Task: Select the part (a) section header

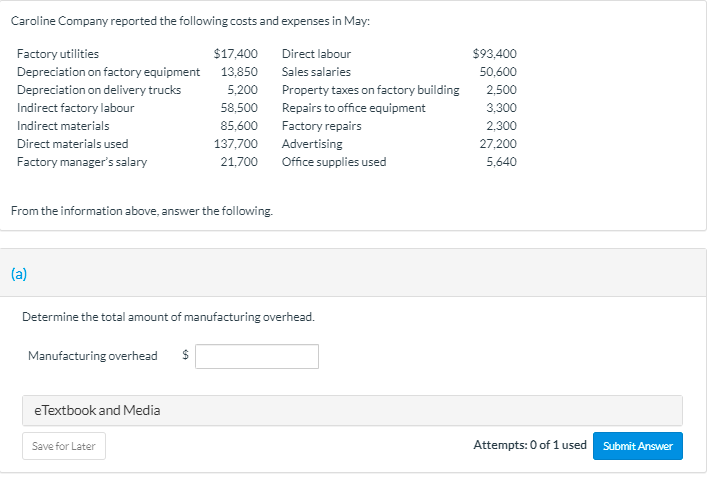Action: (x=18, y=271)
